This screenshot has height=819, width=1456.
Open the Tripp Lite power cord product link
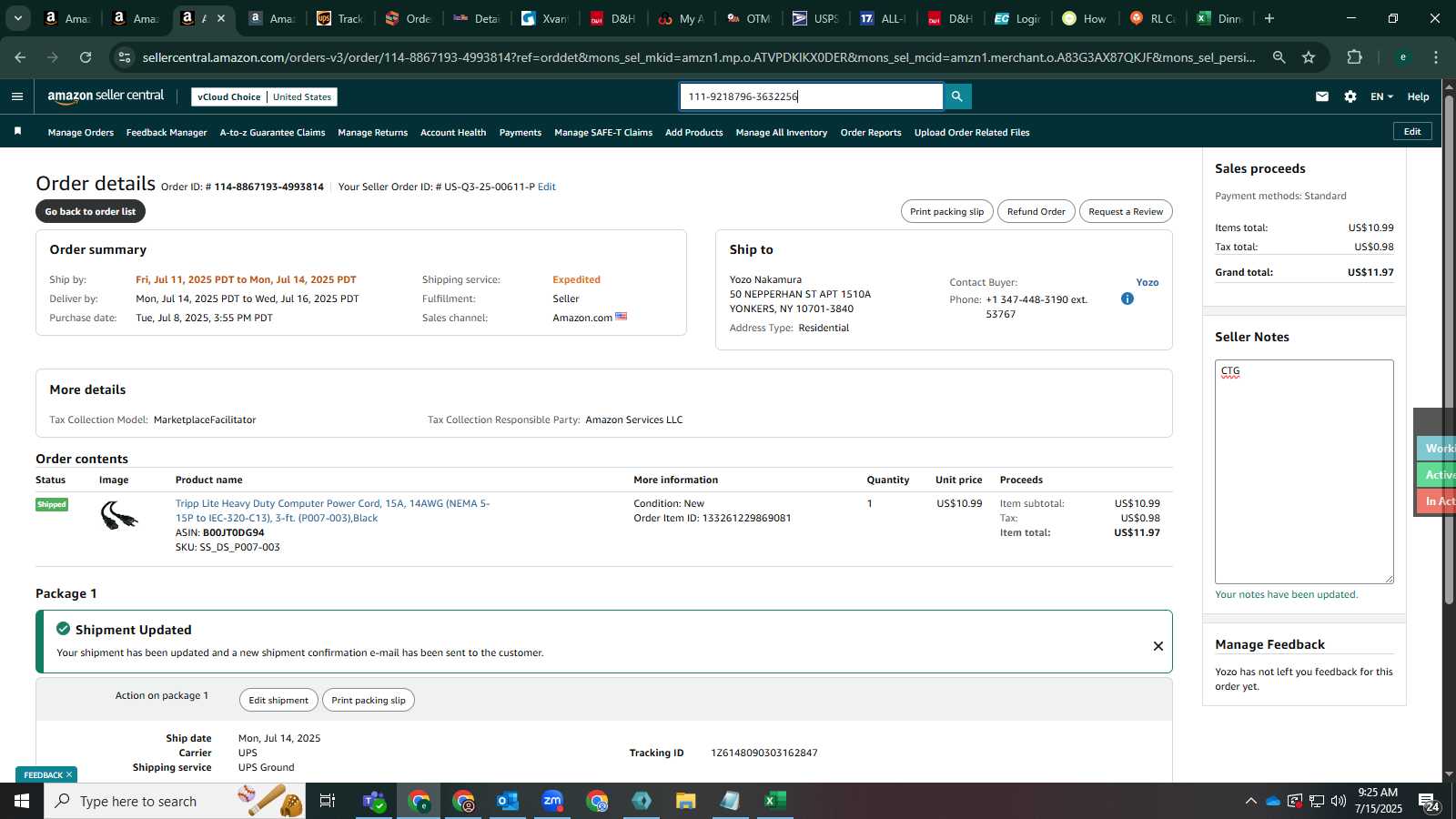point(332,511)
